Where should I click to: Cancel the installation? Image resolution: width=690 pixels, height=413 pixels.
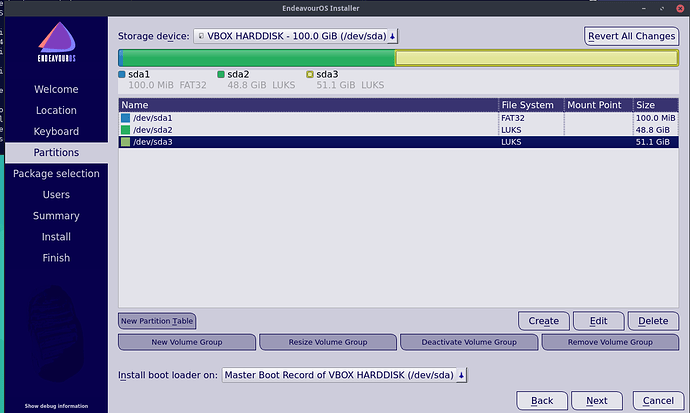658,401
